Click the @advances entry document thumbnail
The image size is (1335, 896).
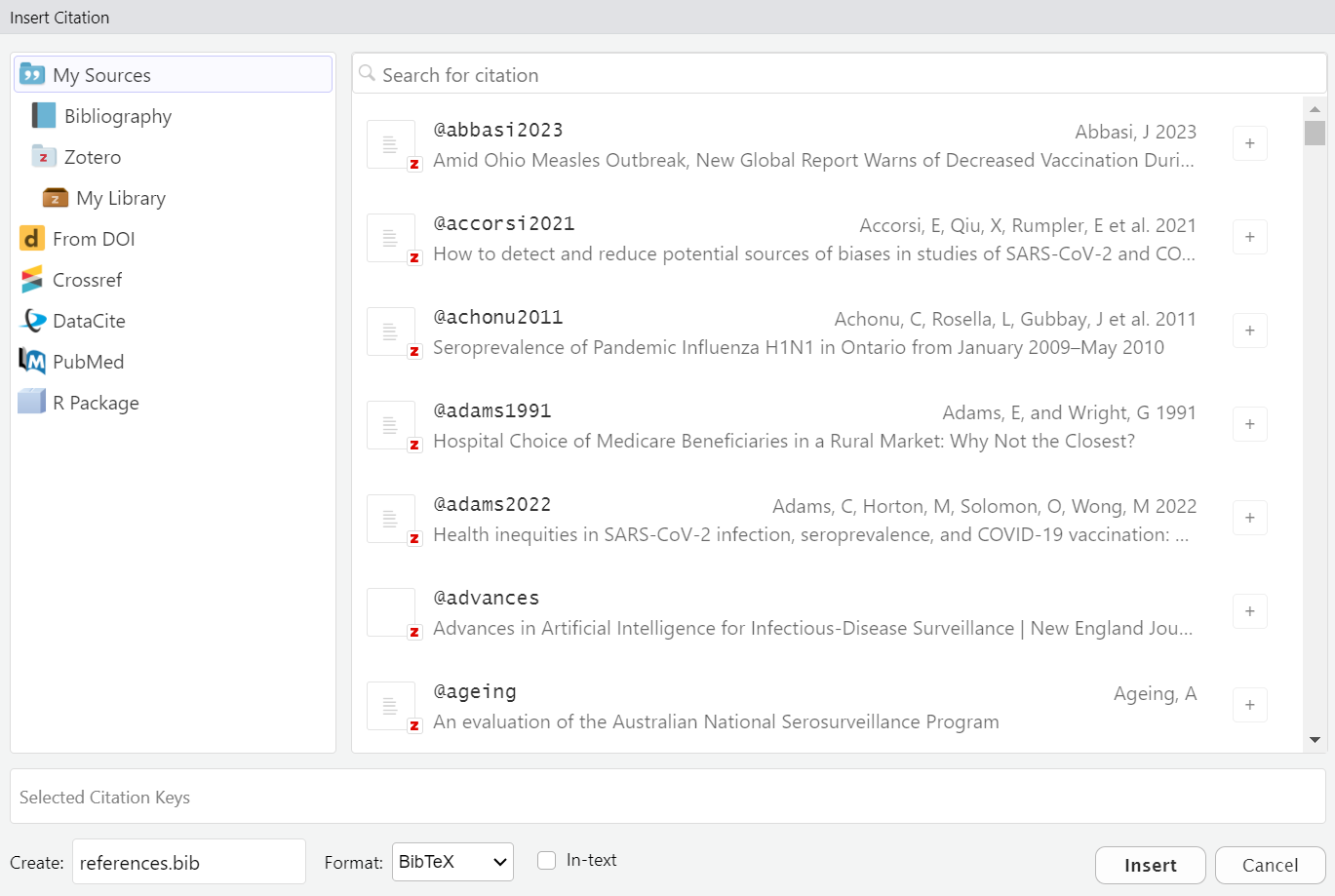[391, 612]
